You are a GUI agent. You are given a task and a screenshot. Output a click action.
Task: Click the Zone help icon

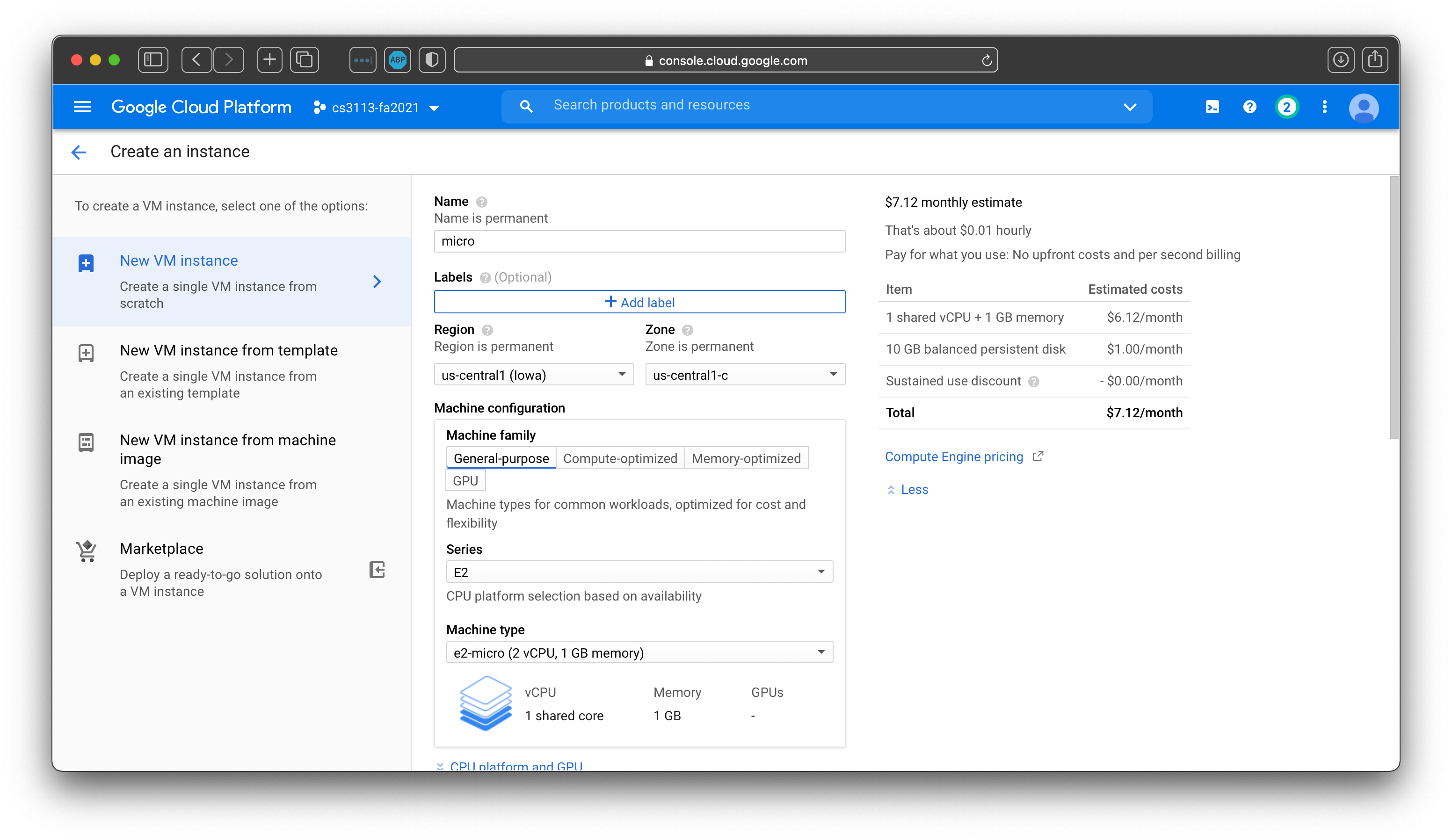[687, 331]
